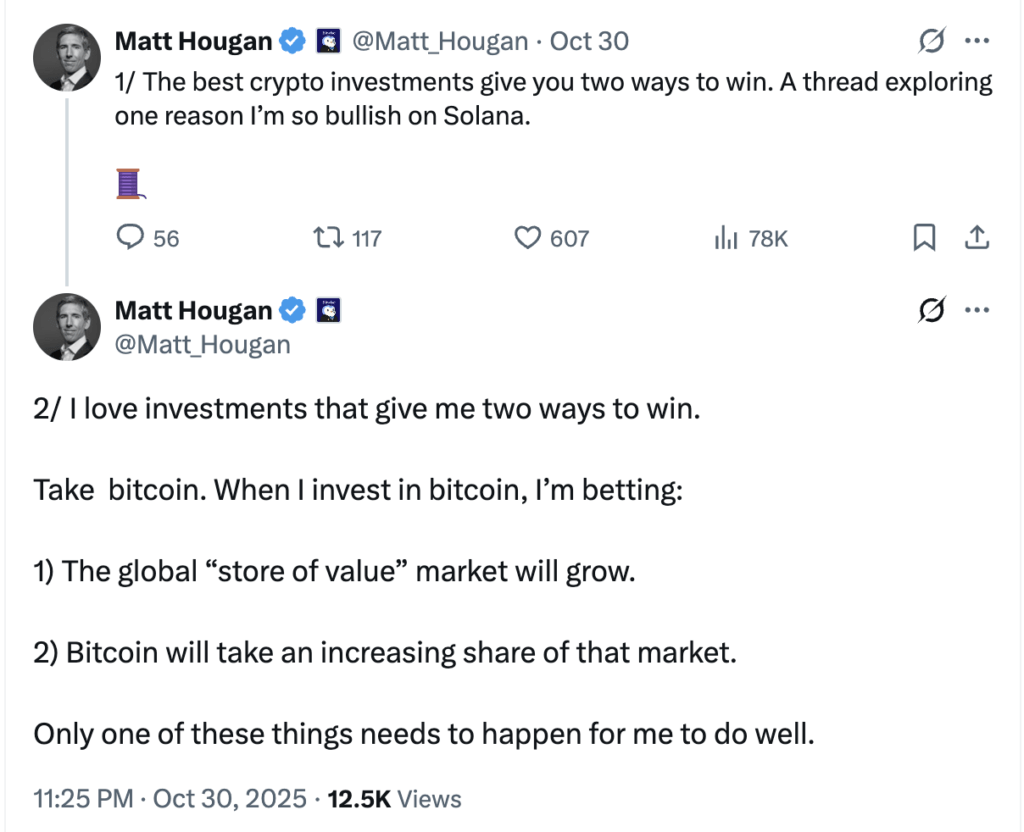Viewport: 1024px width, 832px height.
Task: Open Matt Hougan's profile from the top tweet
Action: [x=193, y=41]
